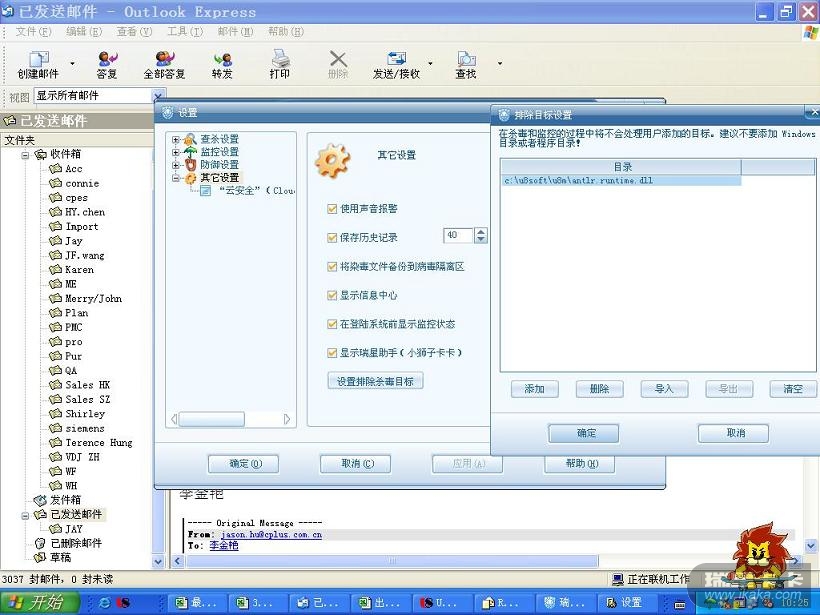Click the Windows Start (开始) button
Viewport: 820px width, 615px height.
(x=40, y=603)
